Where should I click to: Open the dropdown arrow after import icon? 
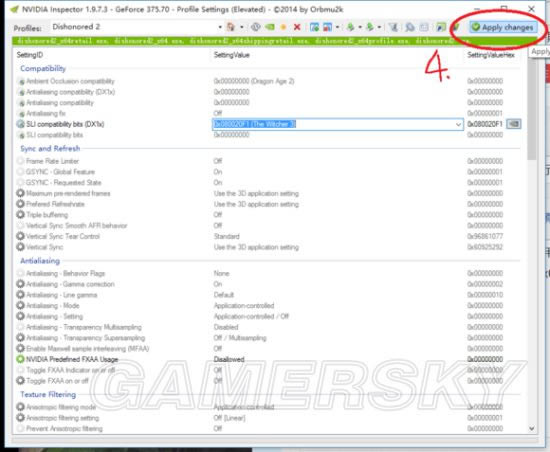379,27
